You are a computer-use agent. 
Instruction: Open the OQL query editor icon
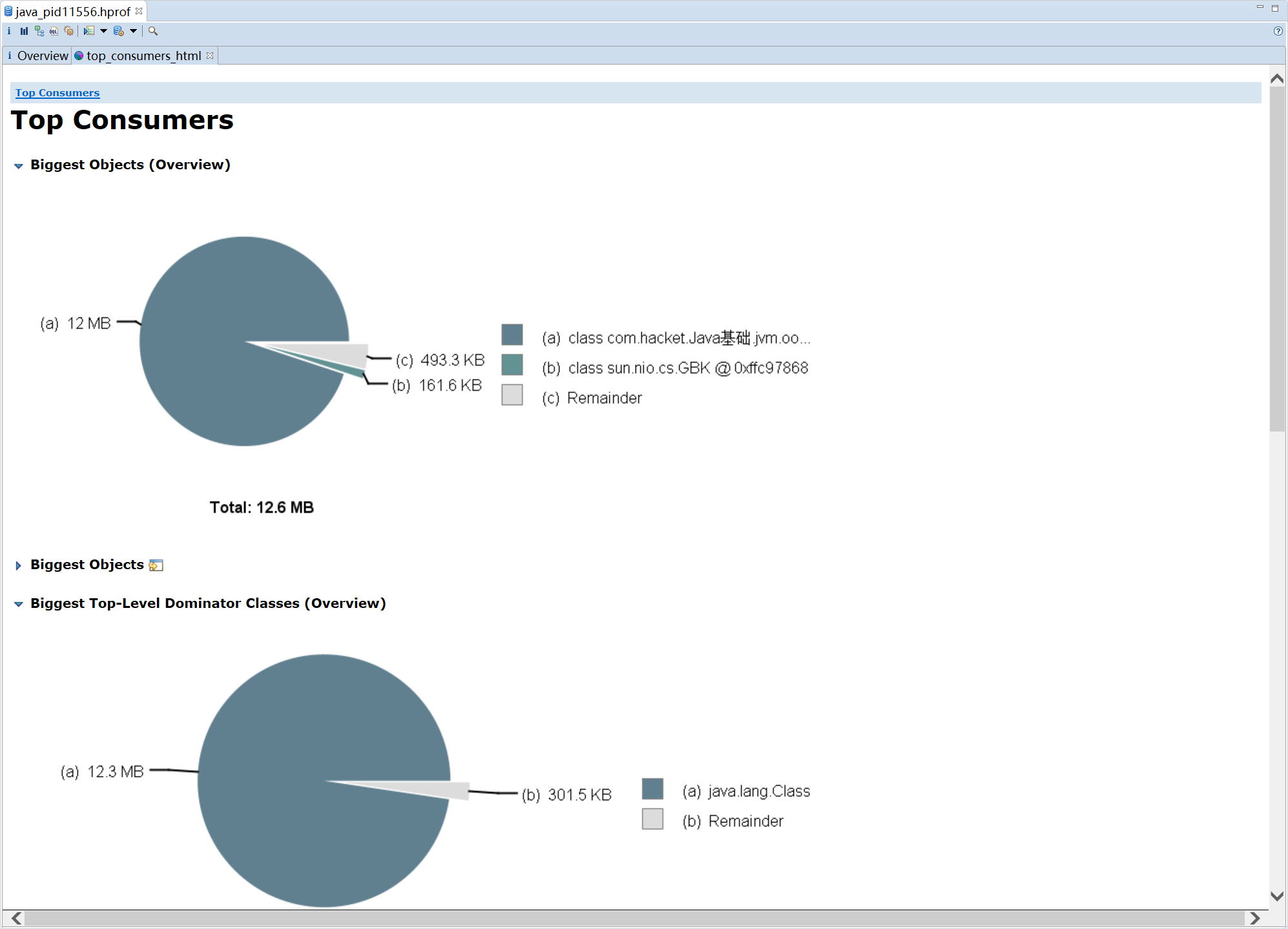pos(54,31)
